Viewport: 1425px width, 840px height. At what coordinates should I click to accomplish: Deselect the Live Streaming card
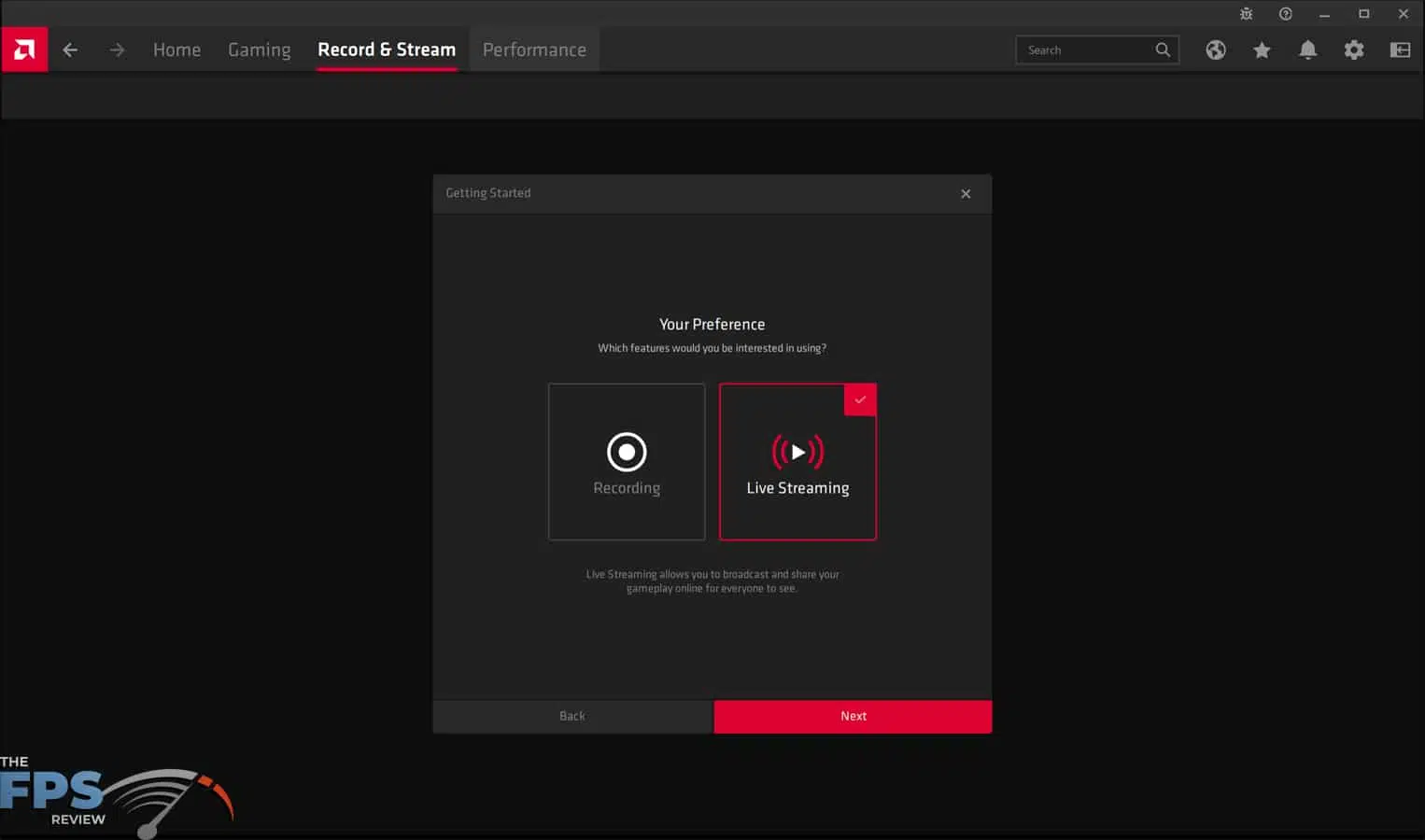click(797, 461)
